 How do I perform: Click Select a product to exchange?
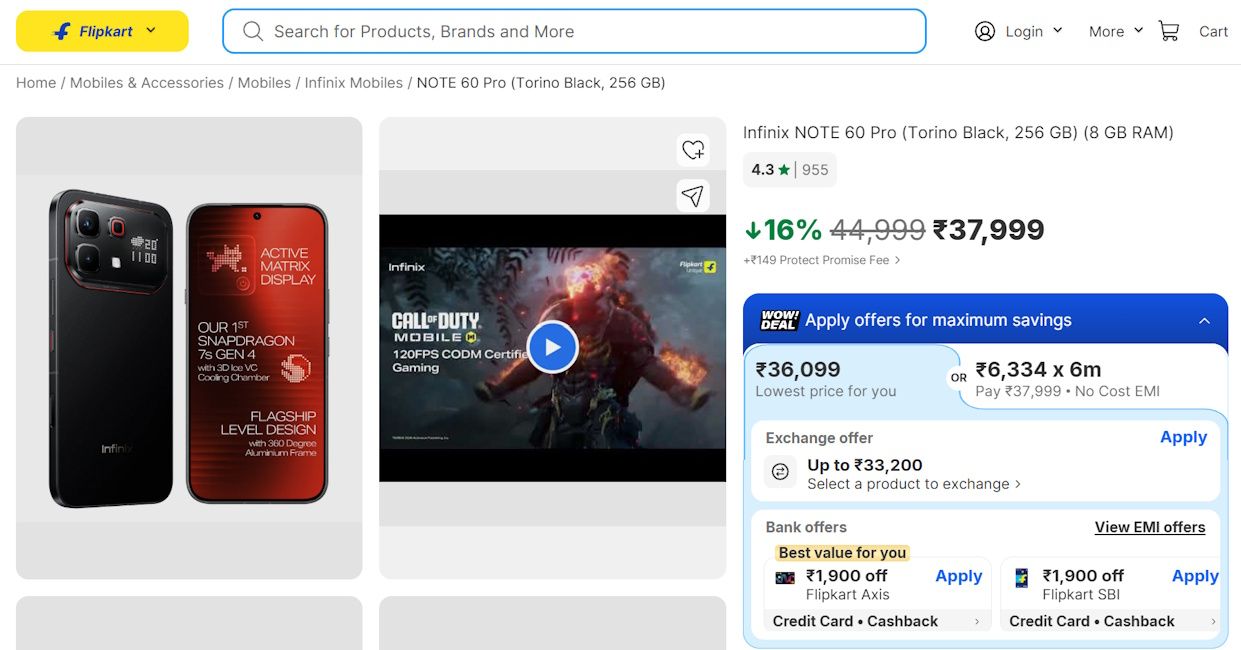click(x=914, y=484)
